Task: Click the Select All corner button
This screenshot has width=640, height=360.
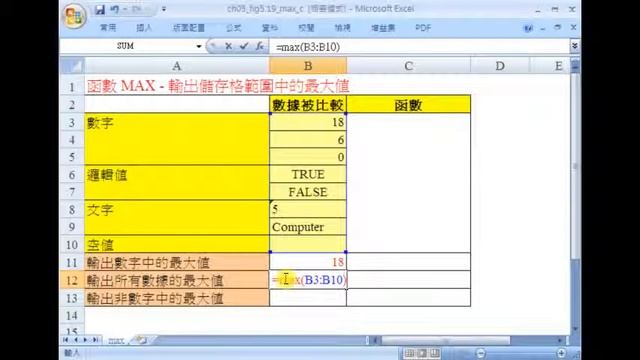Action: click(x=72, y=66)
